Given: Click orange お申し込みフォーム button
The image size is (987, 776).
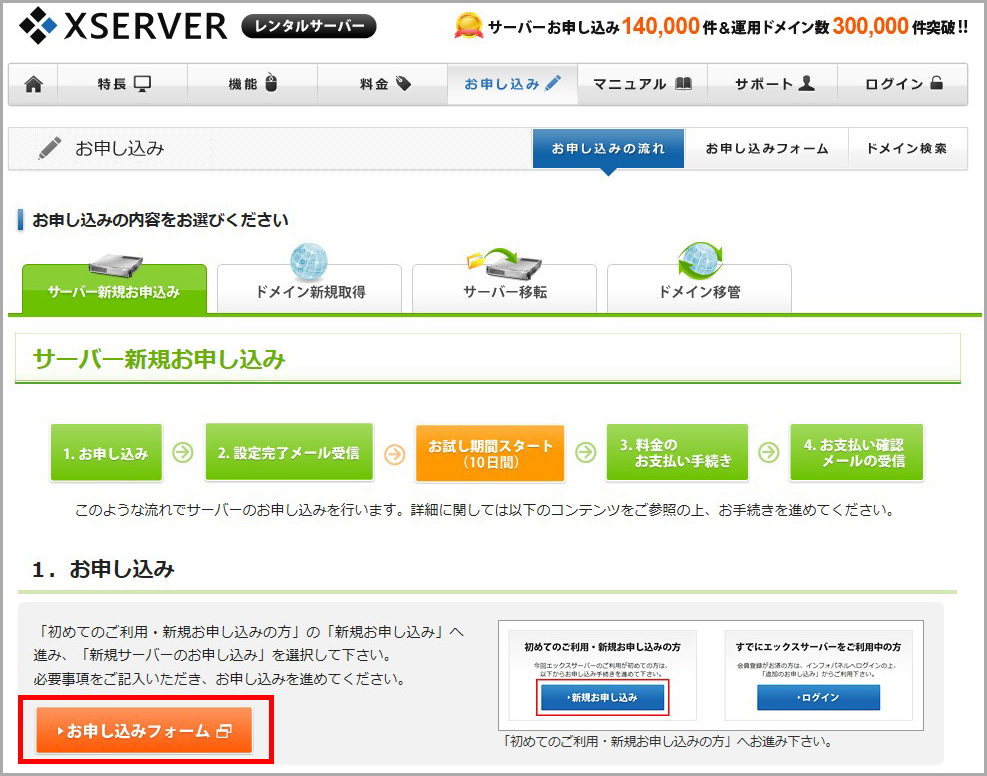Looking at the screenshot, I should pyautogui.click(x=144, y=731).
